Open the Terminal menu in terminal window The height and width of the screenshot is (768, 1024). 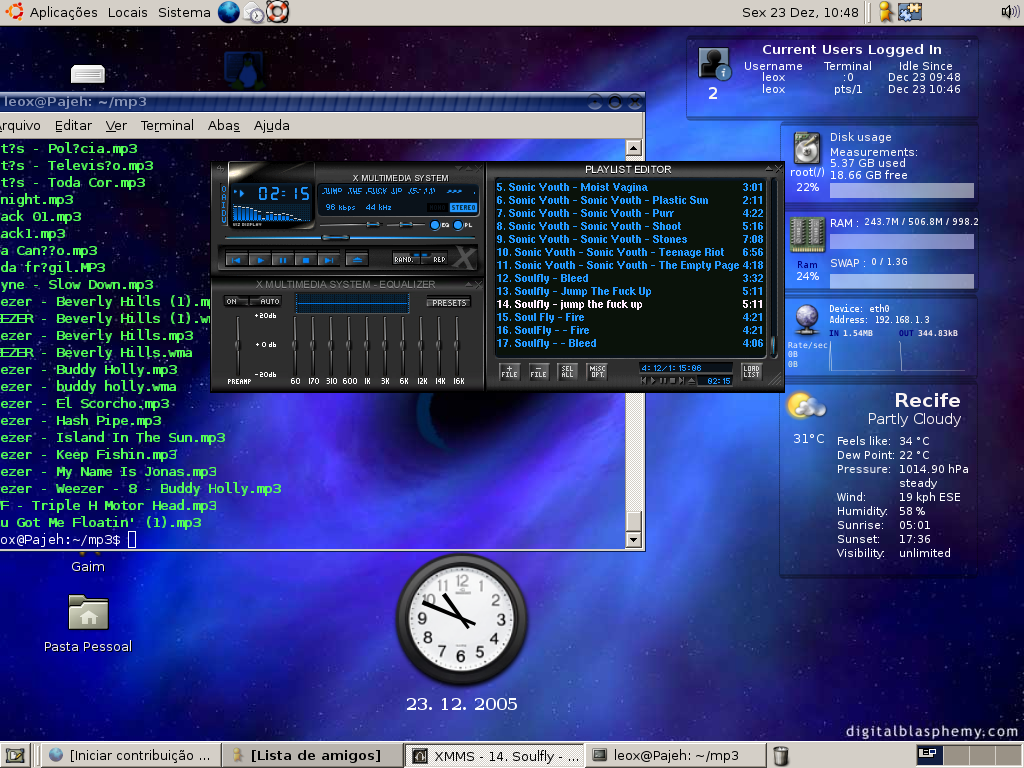pos(167,125)
